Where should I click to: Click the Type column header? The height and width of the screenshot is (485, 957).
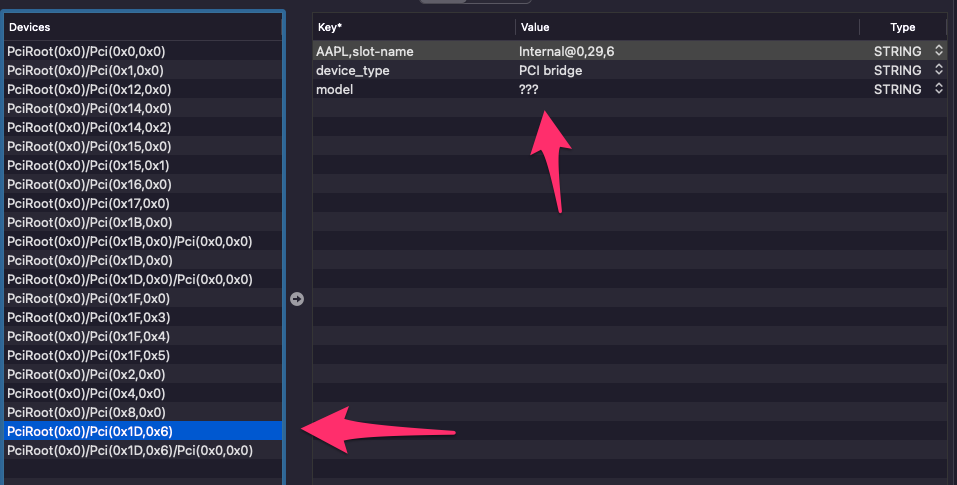(x=903, y=27)
